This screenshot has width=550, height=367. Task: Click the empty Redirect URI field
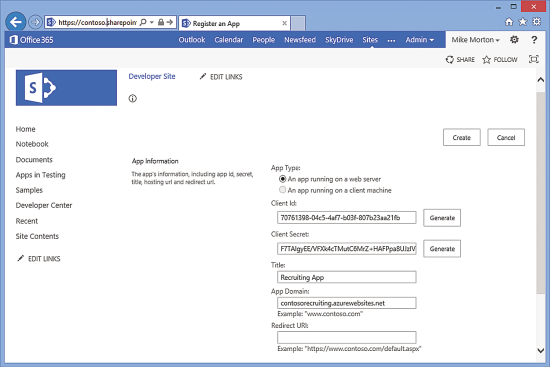(347, 337)
